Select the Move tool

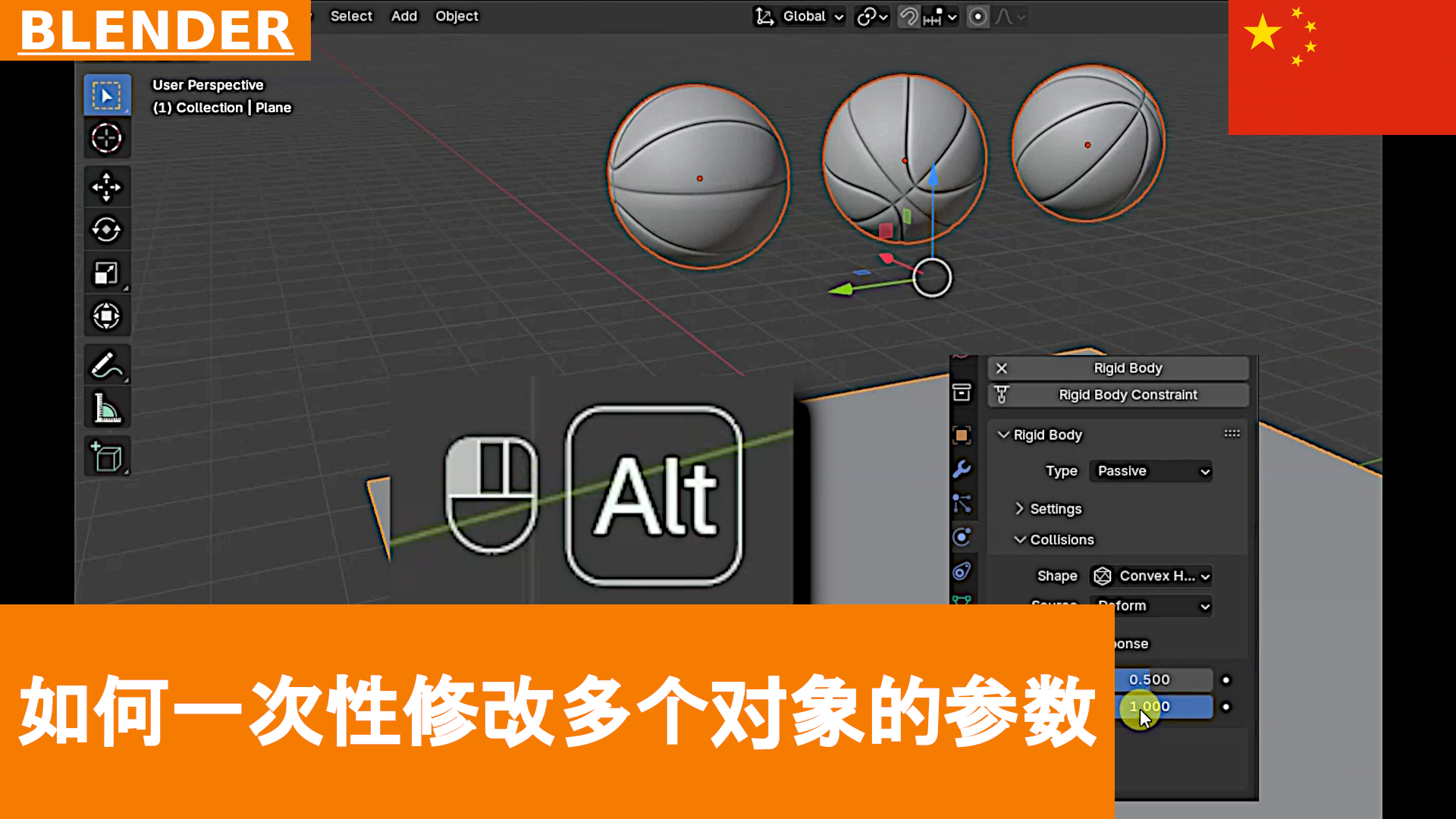(x=106, y=187)
